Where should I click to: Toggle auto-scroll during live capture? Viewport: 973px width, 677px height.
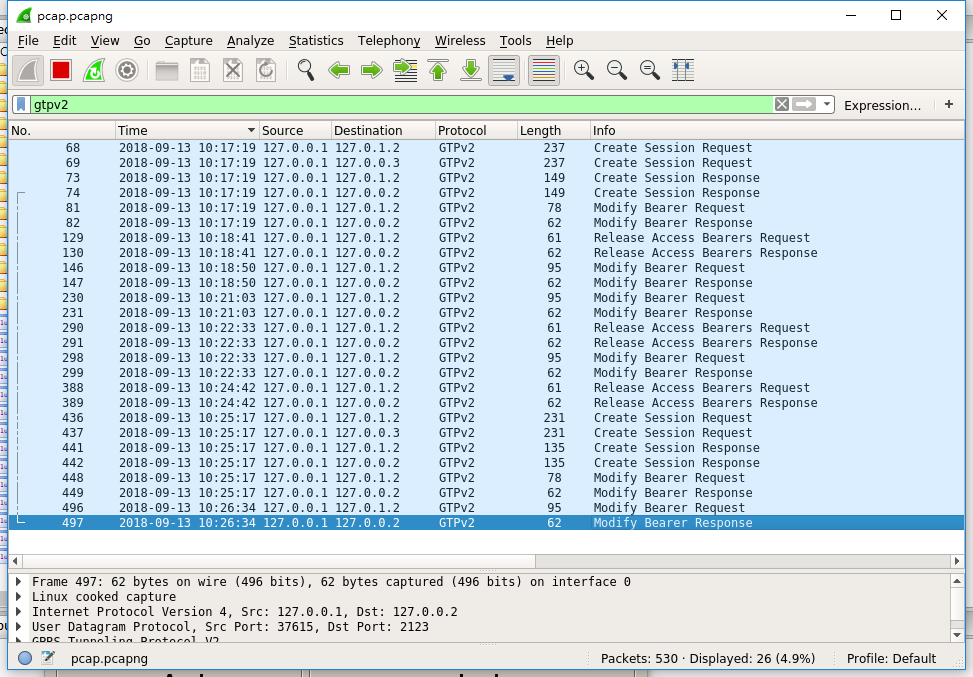503,70
